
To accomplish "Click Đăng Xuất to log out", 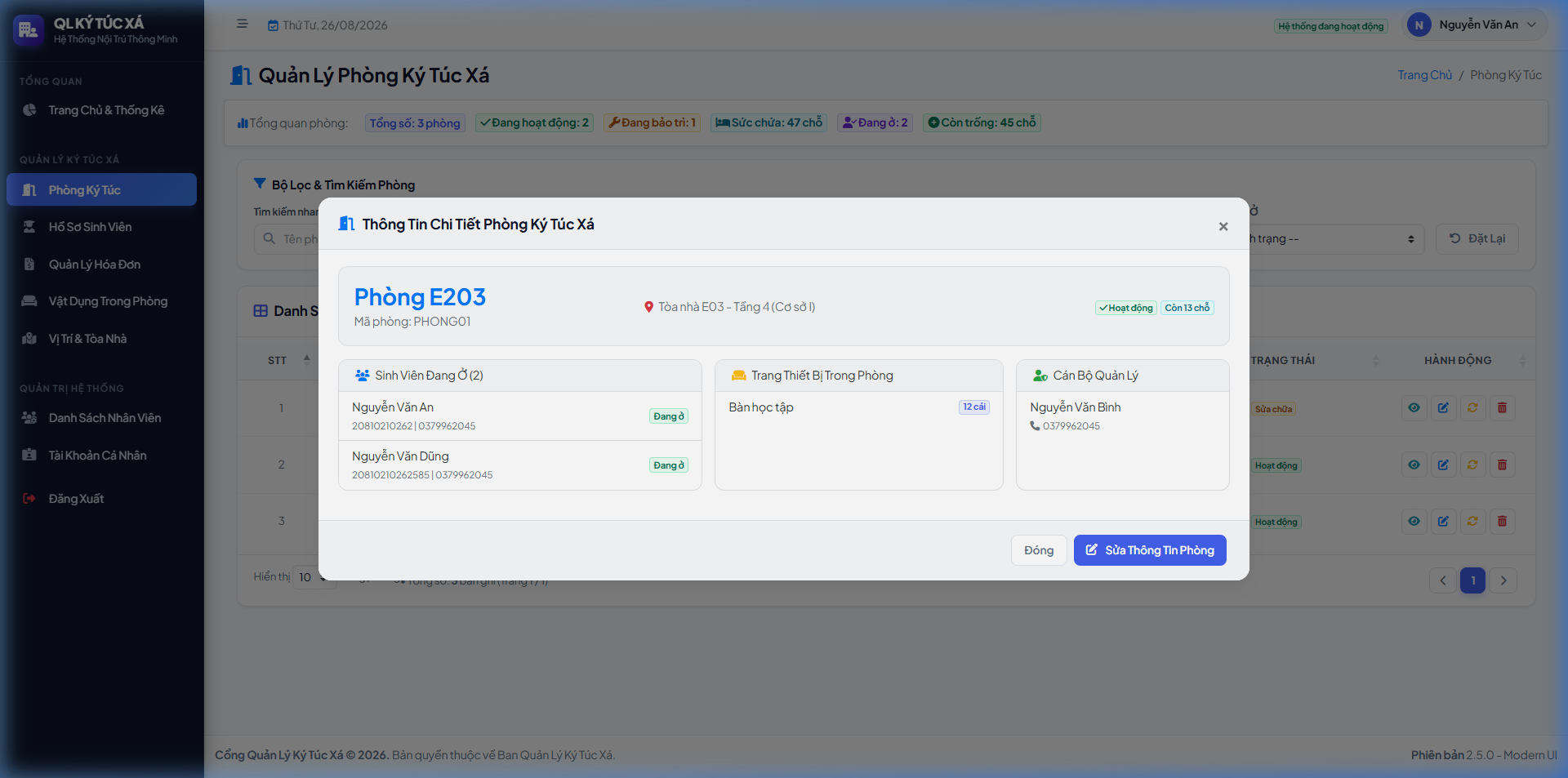I will [101, 499].
